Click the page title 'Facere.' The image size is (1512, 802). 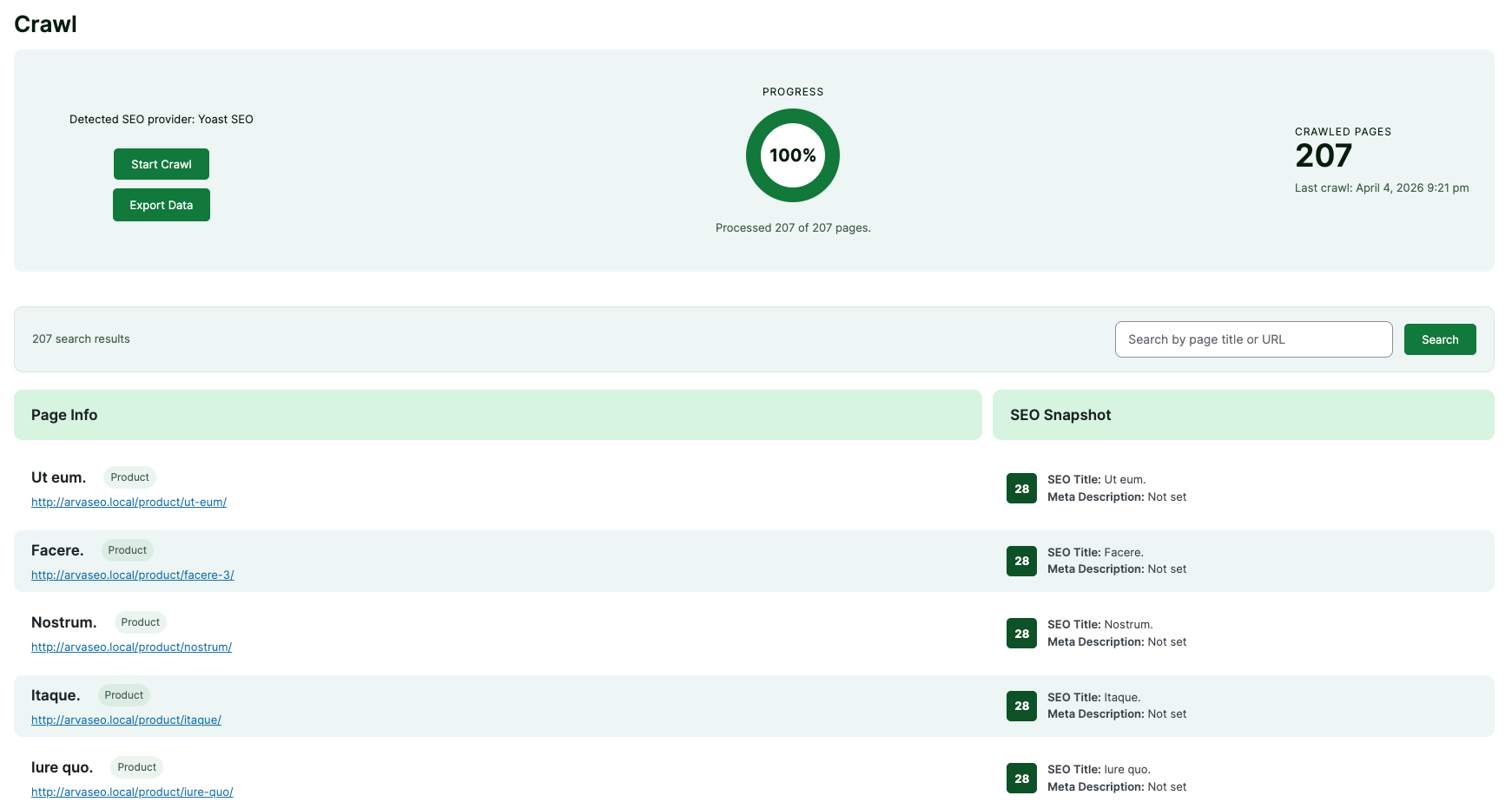[57, 550]
